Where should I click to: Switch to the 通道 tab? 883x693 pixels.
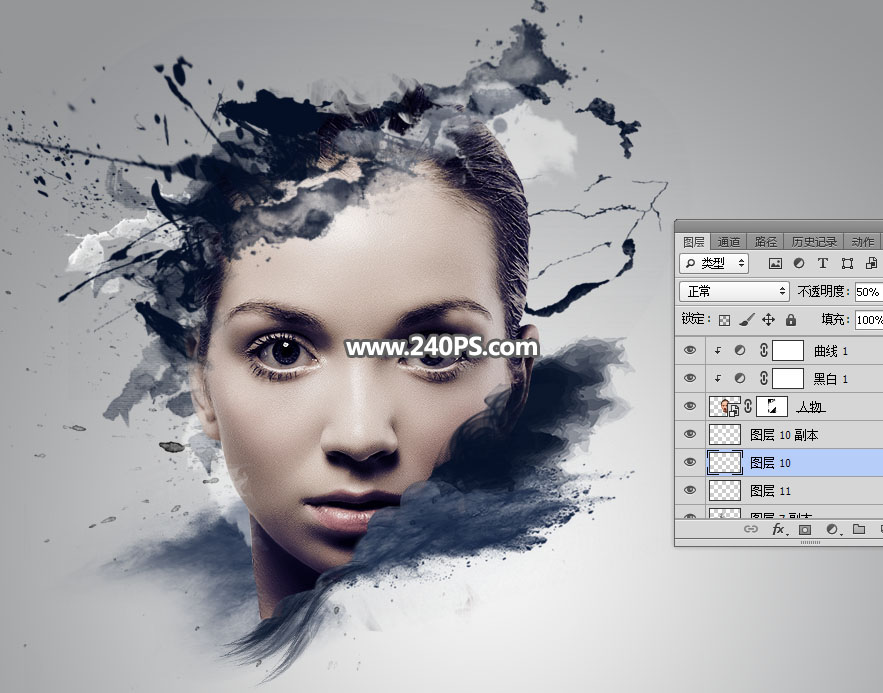pyautogui.click(x=729, y=242)
